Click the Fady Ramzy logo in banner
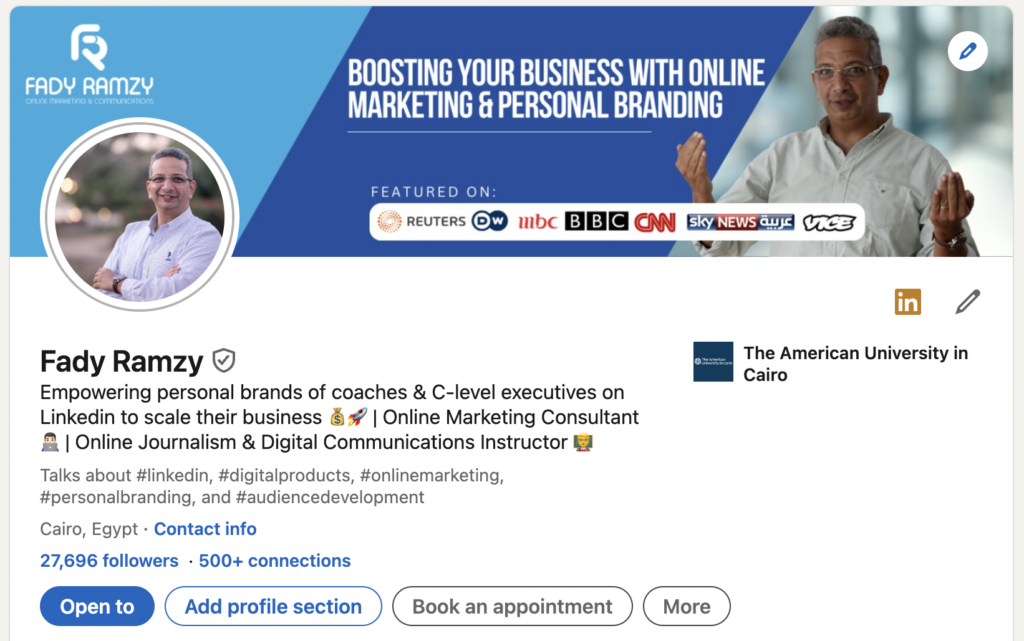 click(x=89, y=64)
